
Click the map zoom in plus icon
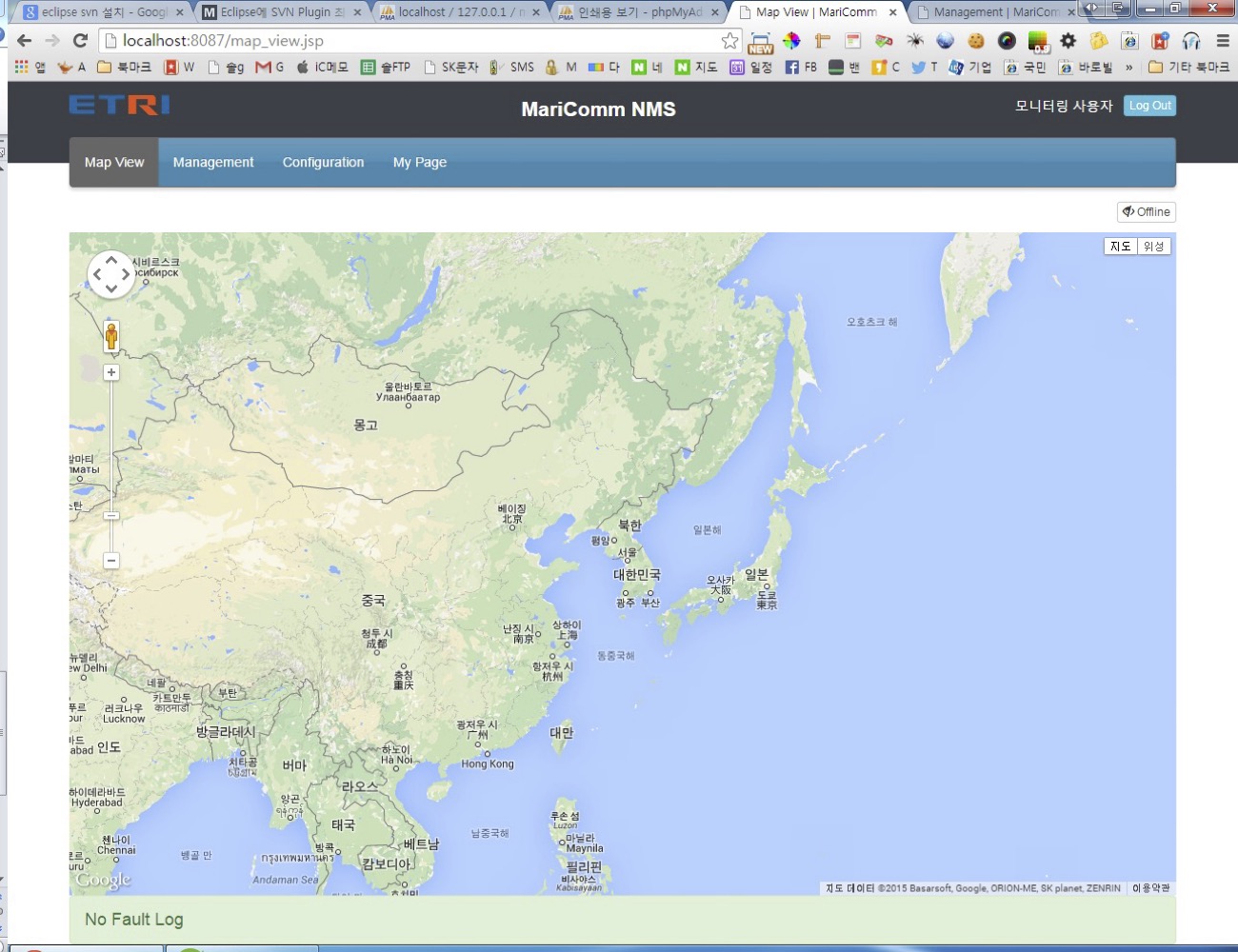[112, 372]
